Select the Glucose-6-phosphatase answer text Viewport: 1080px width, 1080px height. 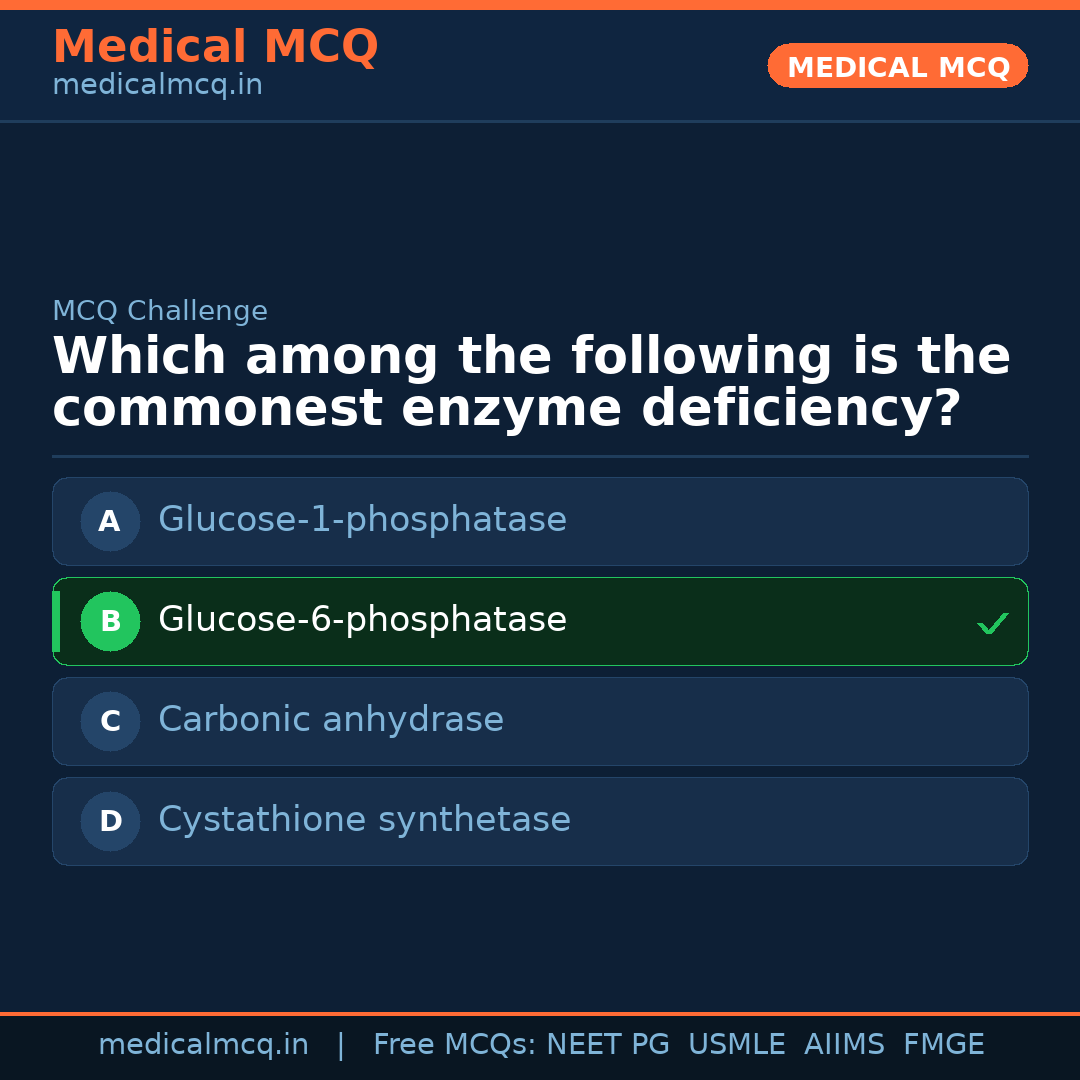point(362,620)
